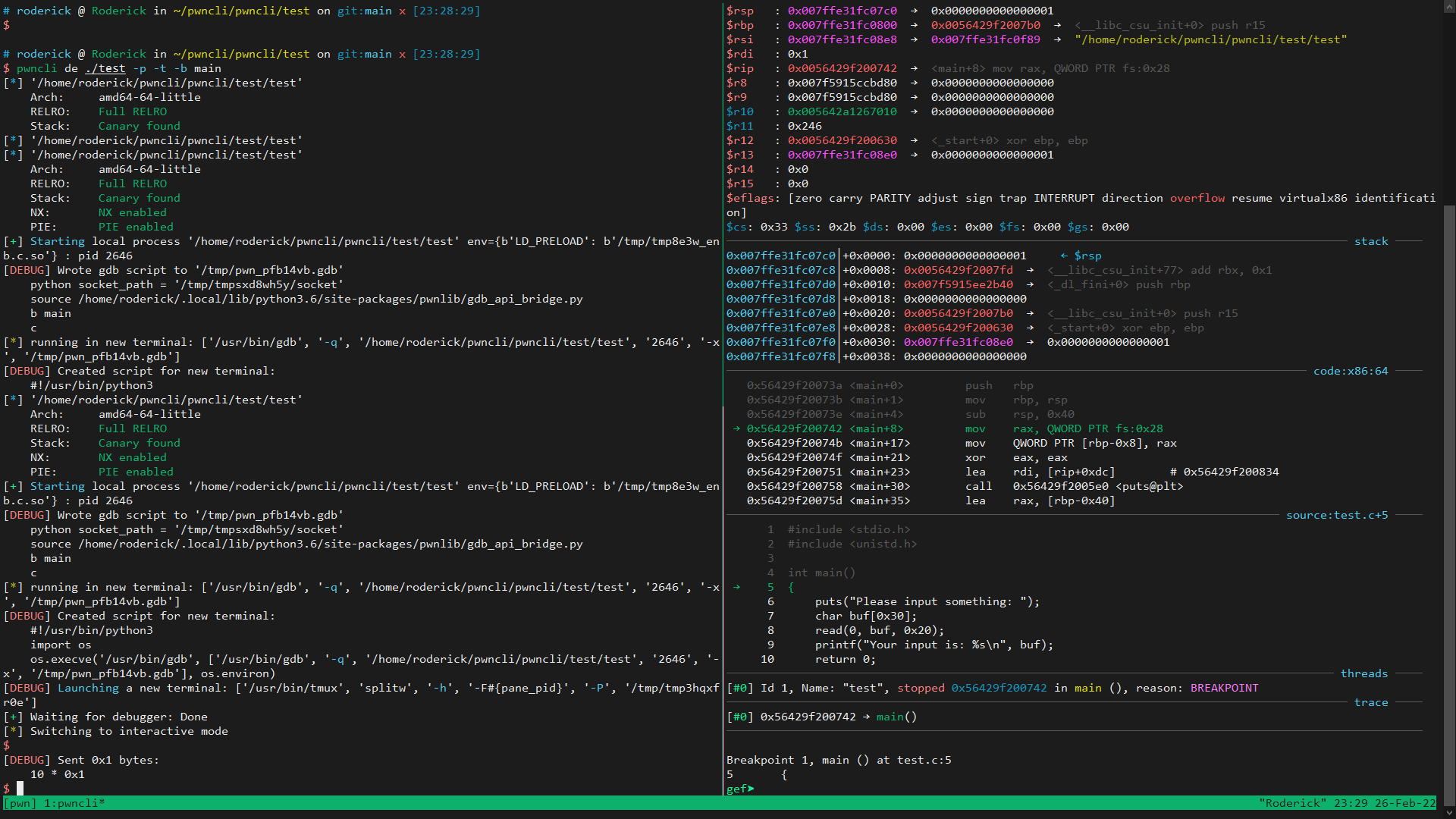Click the threads section header label
This screenshot has height=819, width=1456.
1363,674
